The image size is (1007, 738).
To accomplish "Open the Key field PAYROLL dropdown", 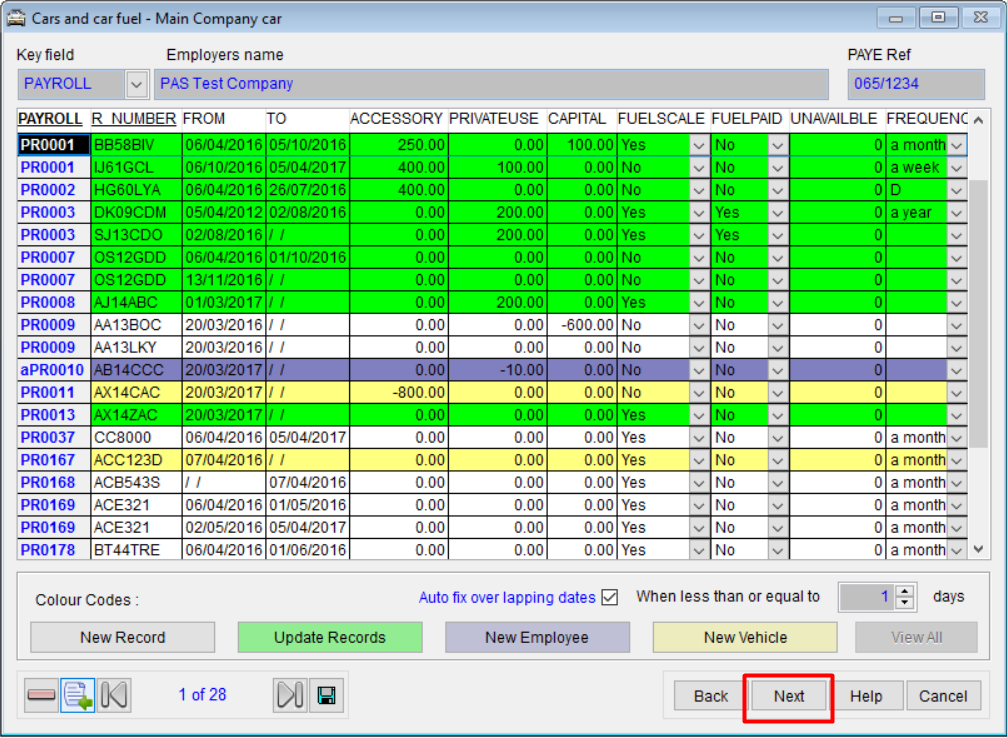I will point(136,84).
